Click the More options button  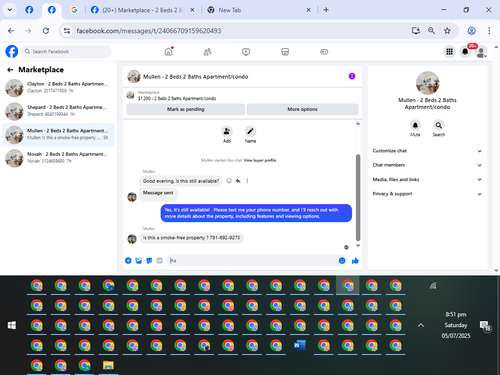302,109
